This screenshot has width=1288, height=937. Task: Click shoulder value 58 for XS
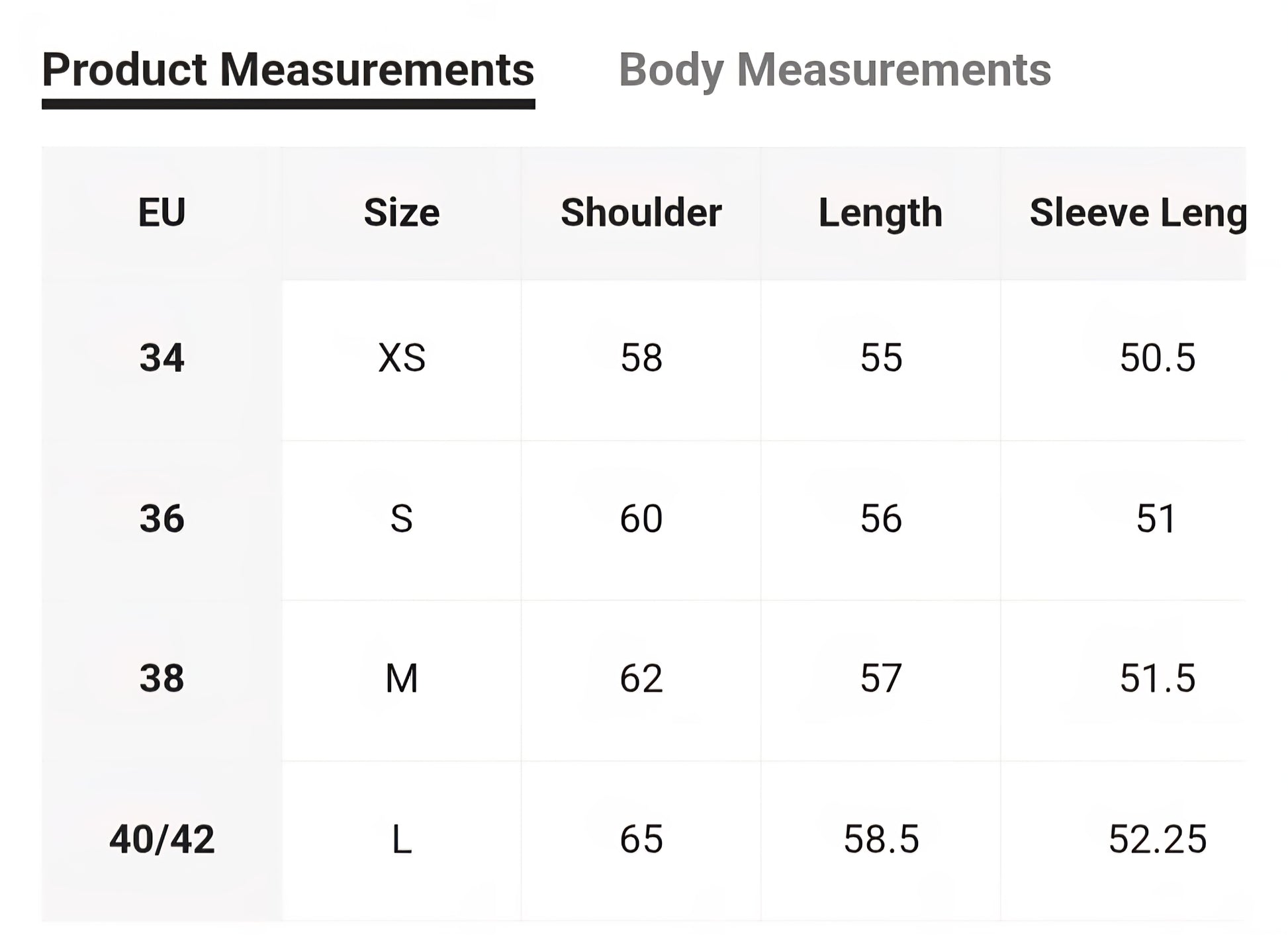(641, 359)
